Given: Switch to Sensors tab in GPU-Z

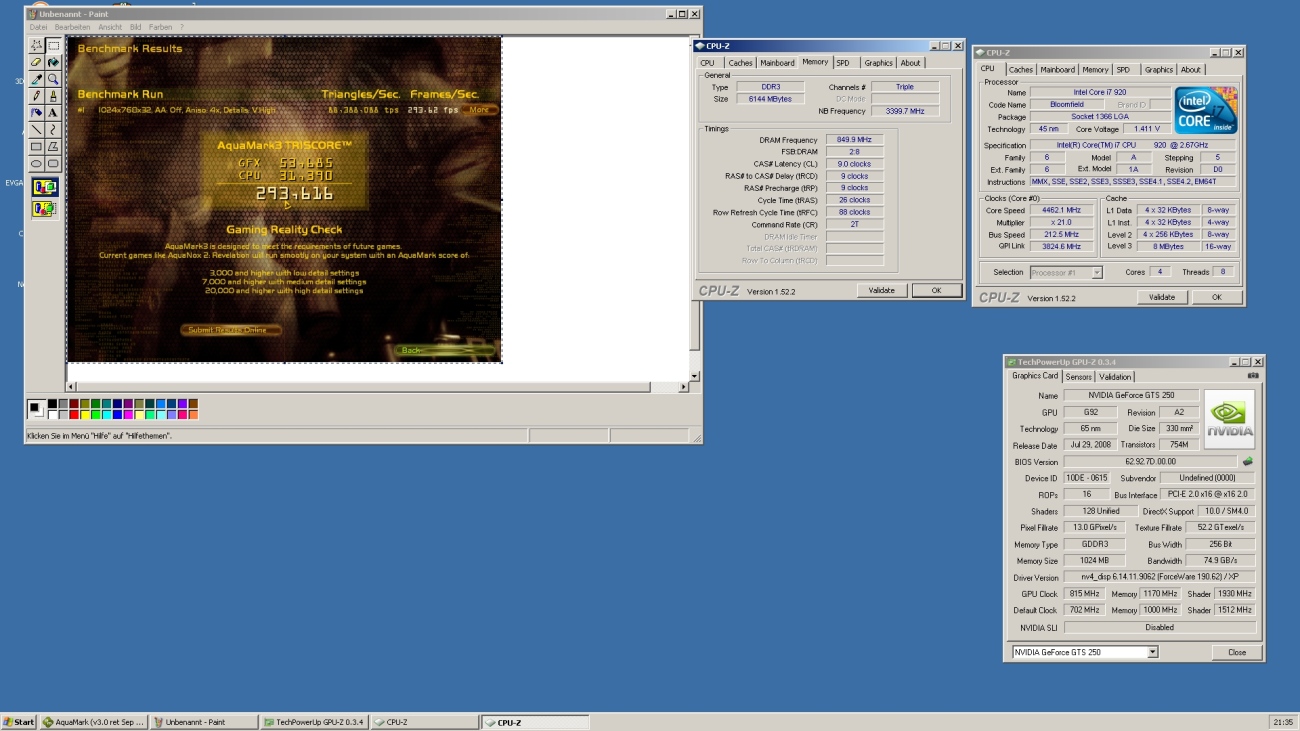Looking at the screenshot, I should click(1079, 377).
